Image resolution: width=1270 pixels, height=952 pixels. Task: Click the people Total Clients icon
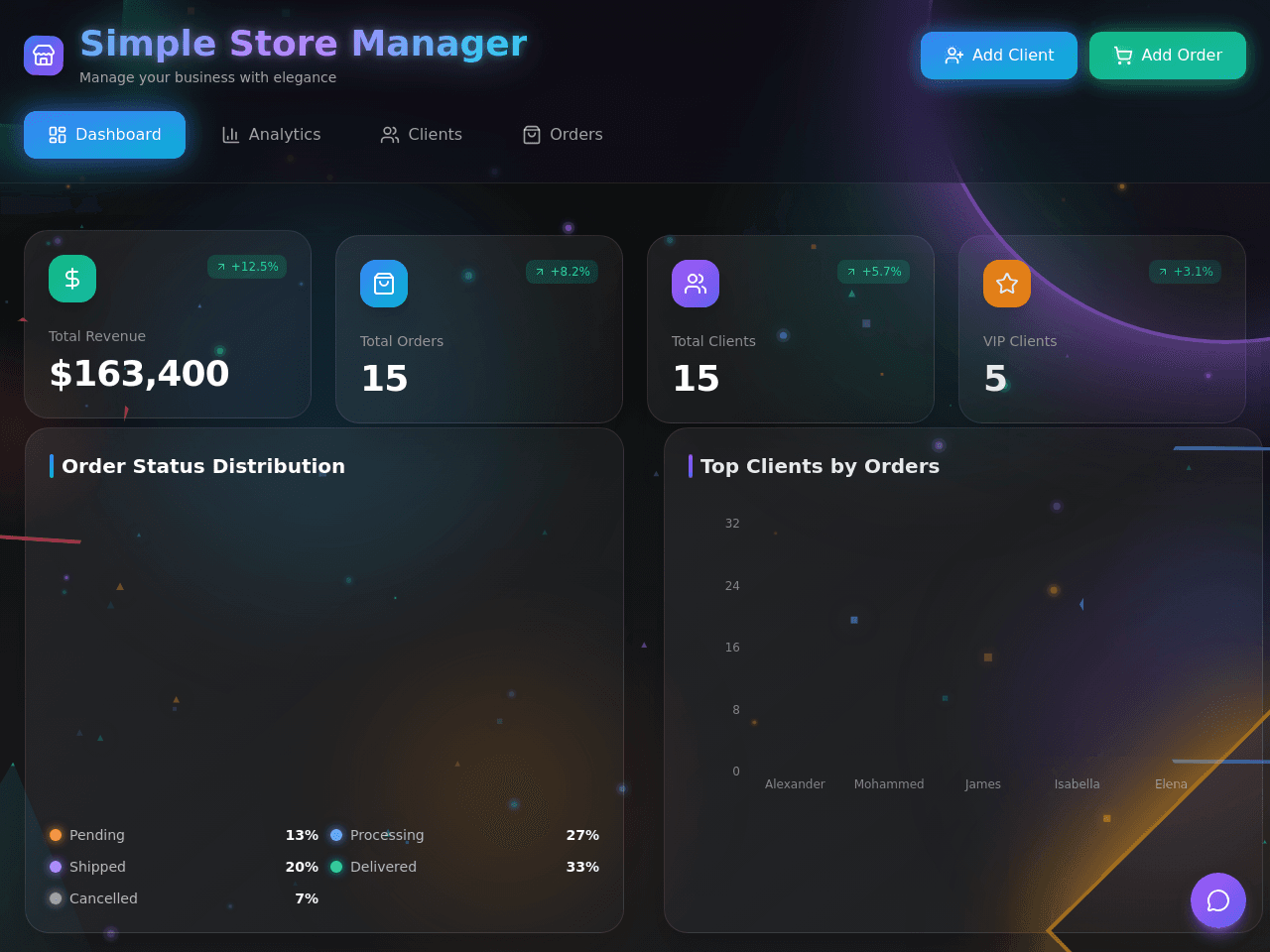pos(696,284)
